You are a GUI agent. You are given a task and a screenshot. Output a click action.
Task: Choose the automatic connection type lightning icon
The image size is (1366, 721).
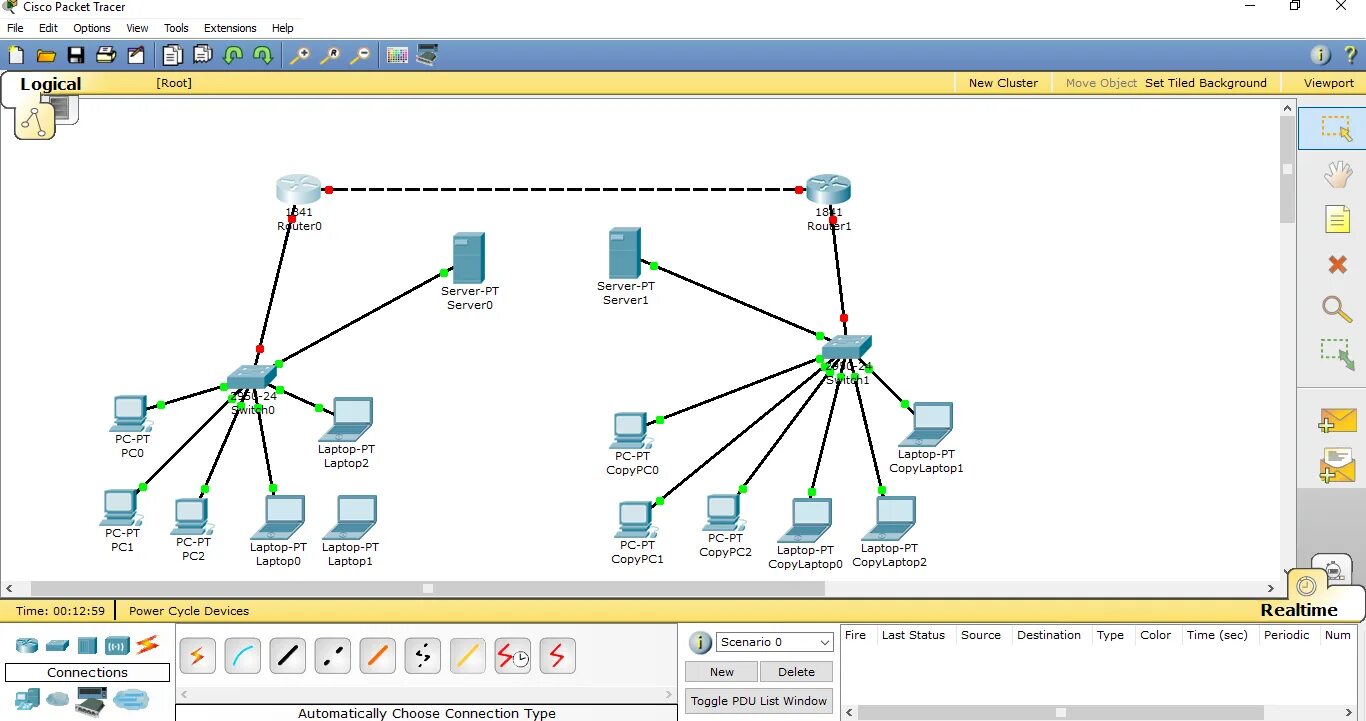[197, 656]
